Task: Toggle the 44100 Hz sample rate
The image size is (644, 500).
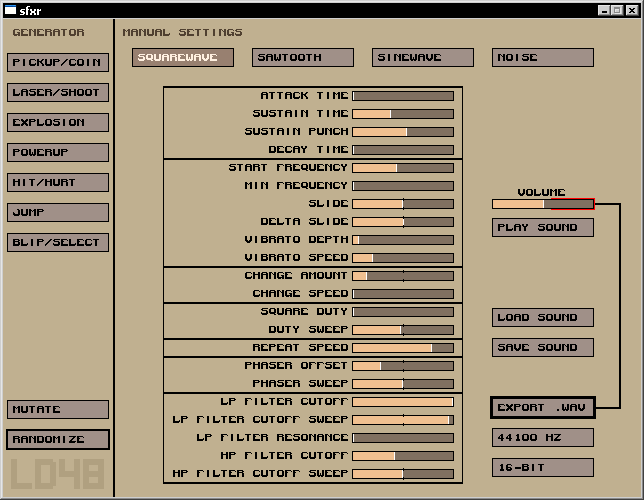Action: coord(543,438)
